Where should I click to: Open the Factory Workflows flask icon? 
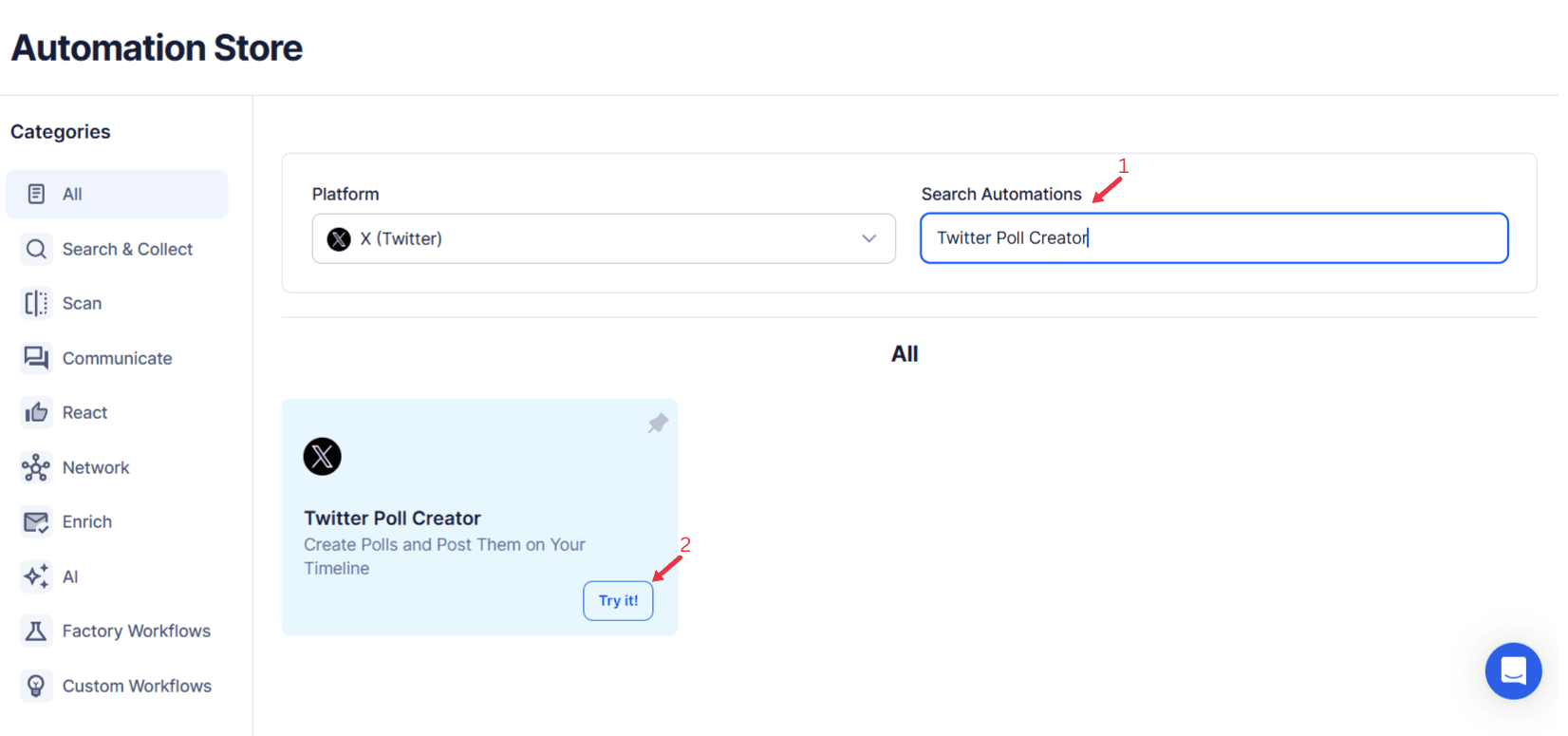click(x=36, y=631)
